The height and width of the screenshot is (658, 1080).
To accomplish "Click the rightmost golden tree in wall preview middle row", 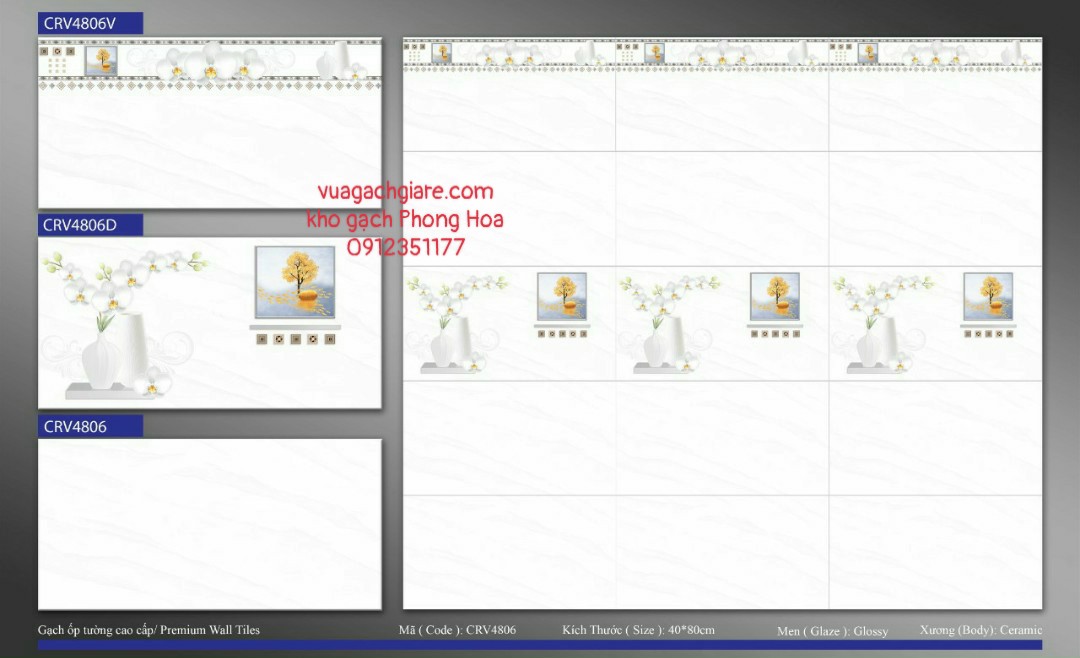I will [987, 296].
